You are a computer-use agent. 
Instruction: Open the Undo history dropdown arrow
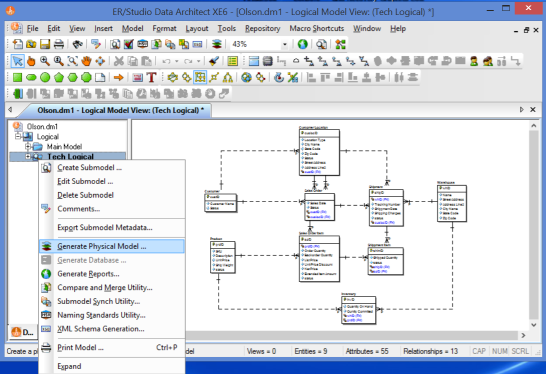click(177, 61)
